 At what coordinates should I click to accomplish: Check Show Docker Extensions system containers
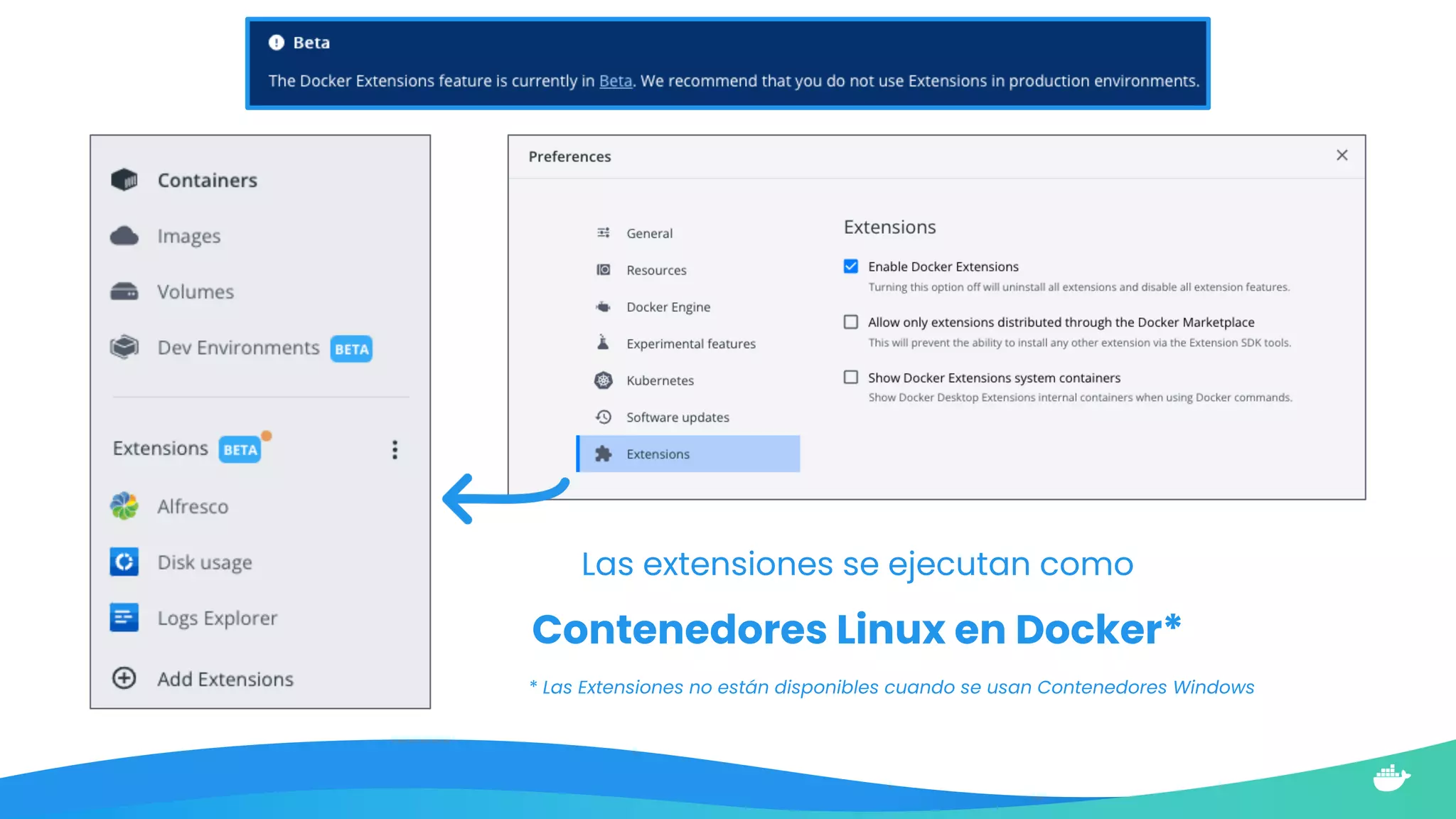[851, 377]
